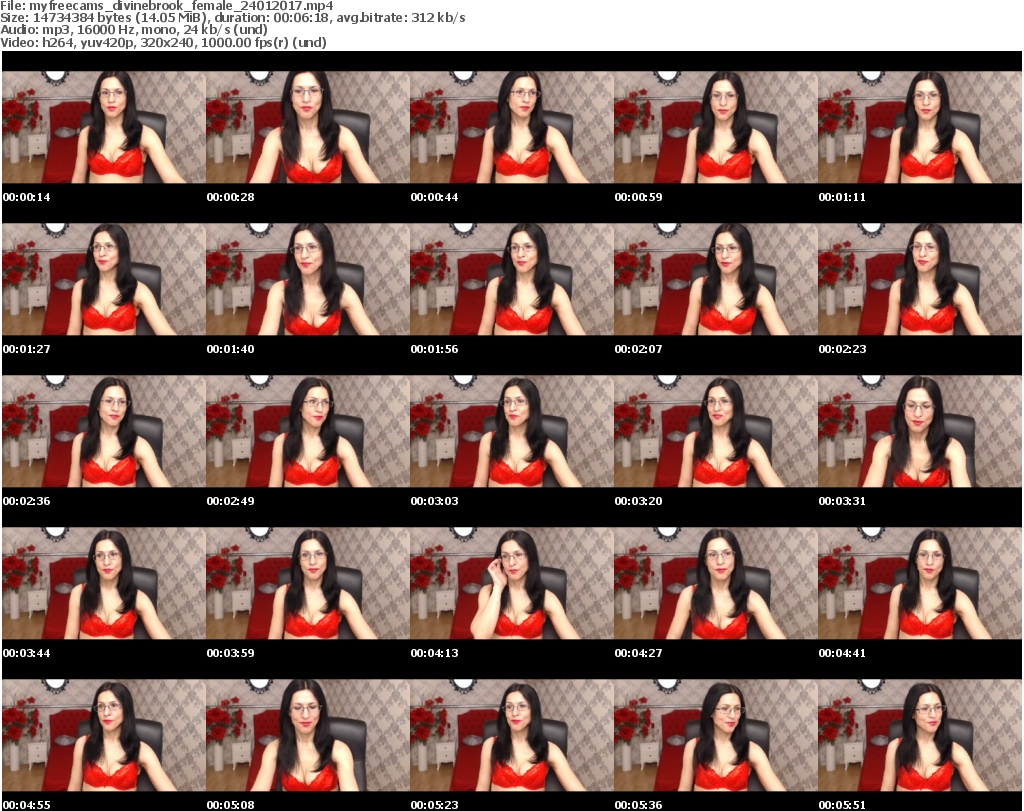Open the thumbnail at 00:05:36
Image resolution: width=1024 pixels, height=811 pixels.
[x=715, y=735]
